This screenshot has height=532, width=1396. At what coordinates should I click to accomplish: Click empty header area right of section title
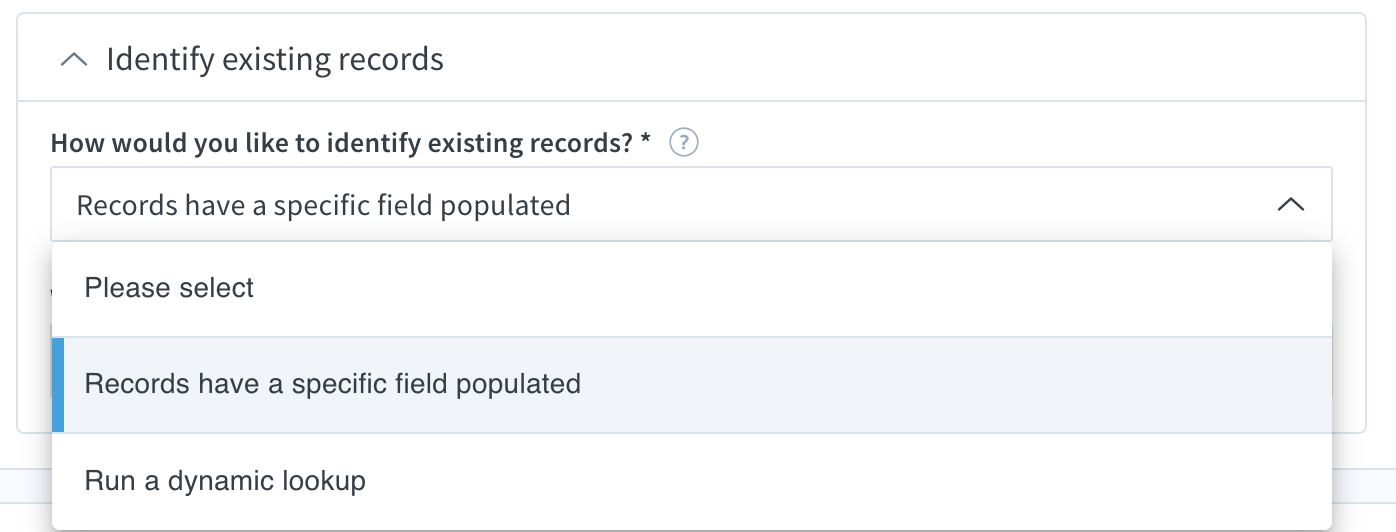point(900,60)
